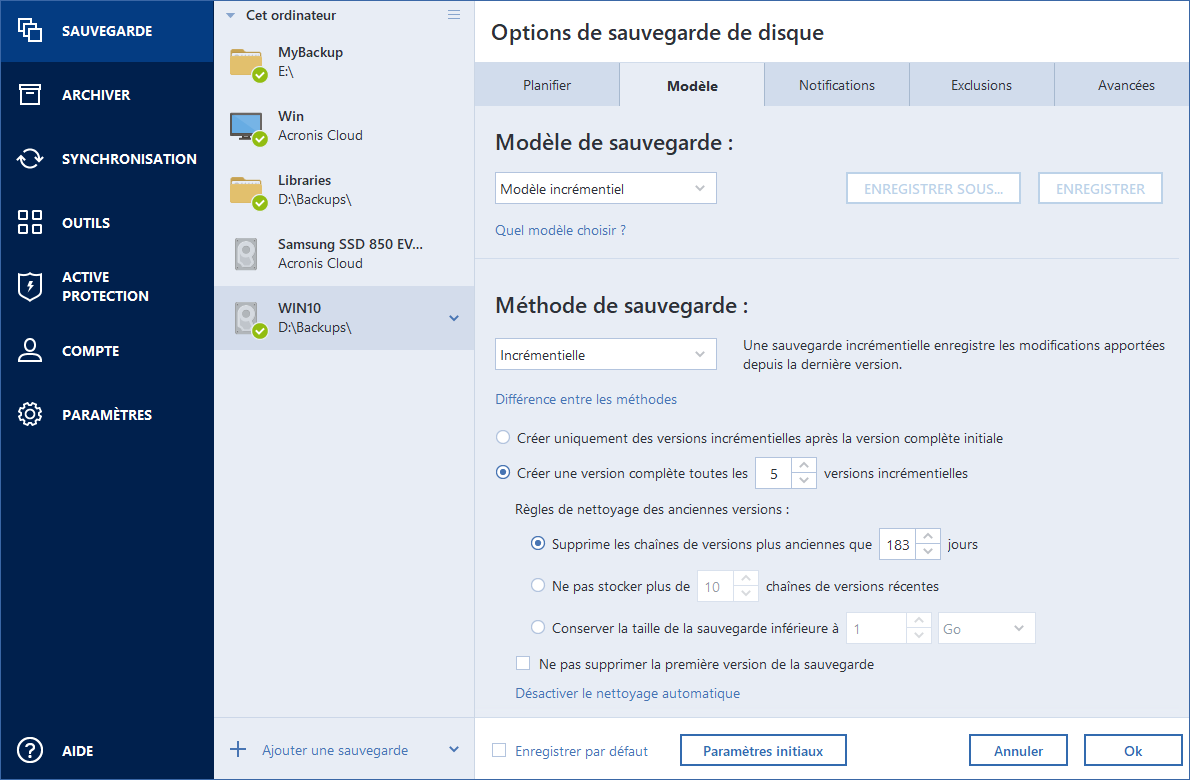The width and height of the screenshot is (1190, 780).
Task: Open the Modèle incrémentiel dropdown
Action: coord(605,188)
